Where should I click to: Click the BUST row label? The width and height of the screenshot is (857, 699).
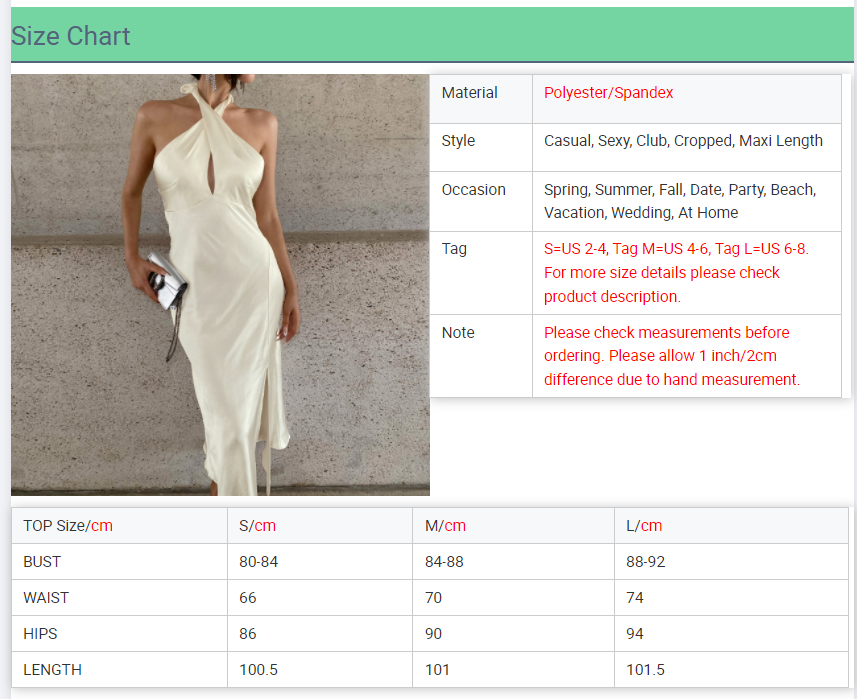point(42,562)
